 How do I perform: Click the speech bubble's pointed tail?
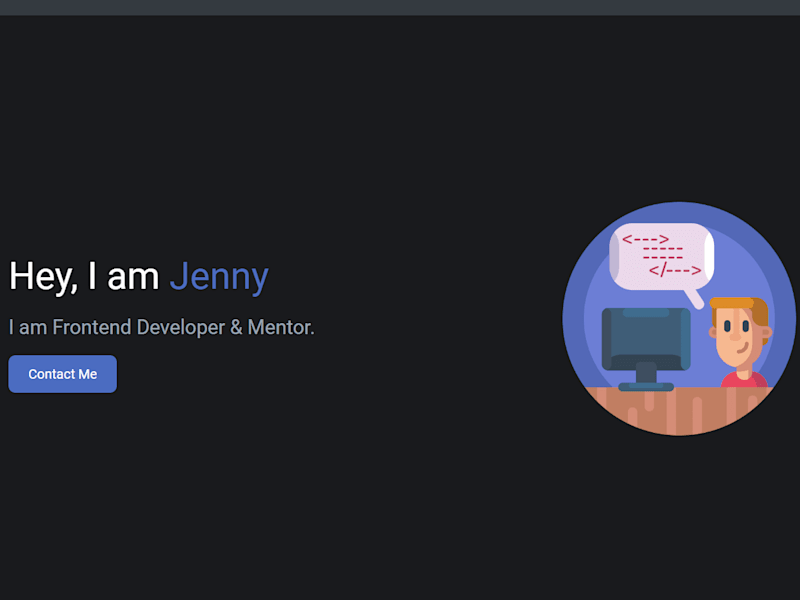[694, 298]
